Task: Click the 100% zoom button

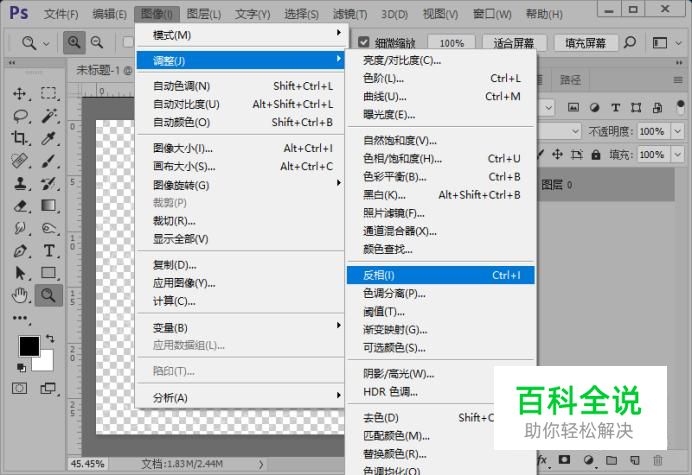Action: point(451,43)
